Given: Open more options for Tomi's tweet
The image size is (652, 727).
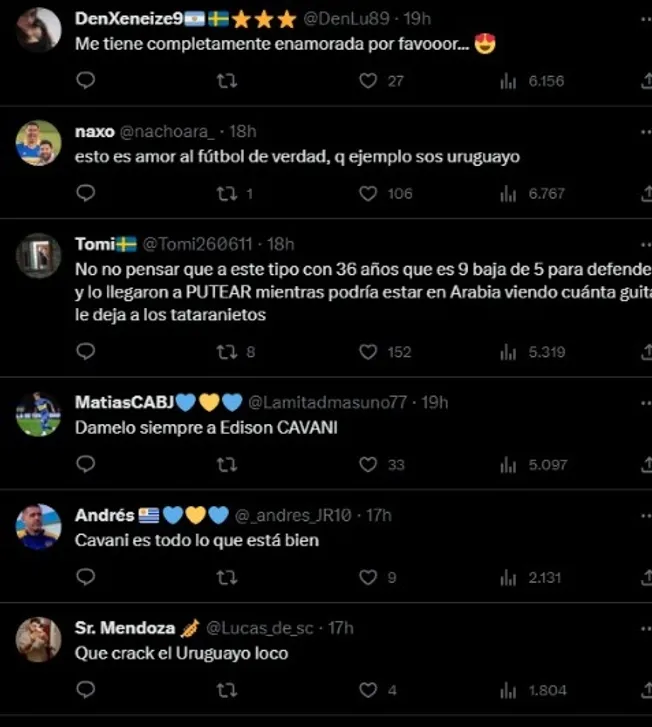Looking at the screenshot, I should coord(646,244).
